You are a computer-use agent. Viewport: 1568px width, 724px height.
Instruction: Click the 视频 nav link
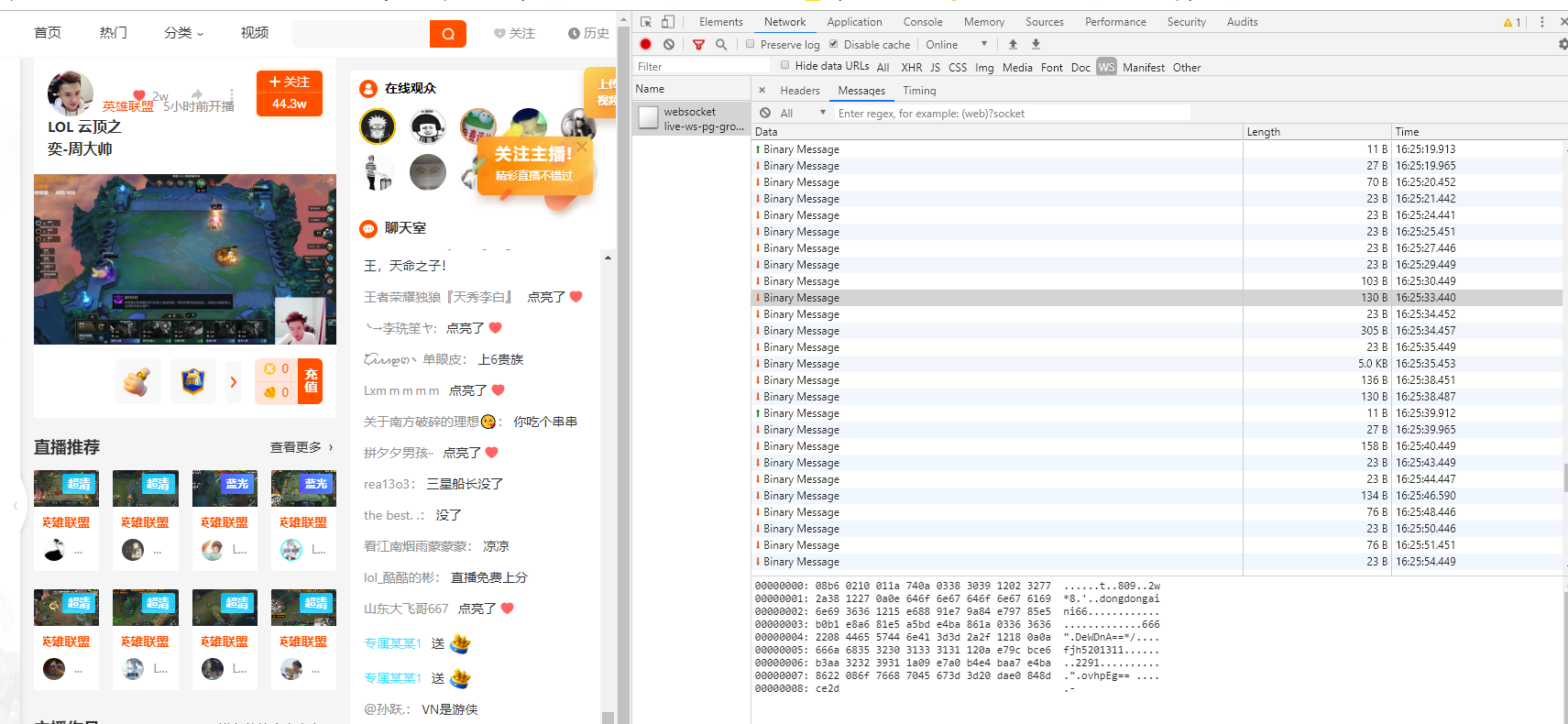pyautogui.click(x=255, y=33)
